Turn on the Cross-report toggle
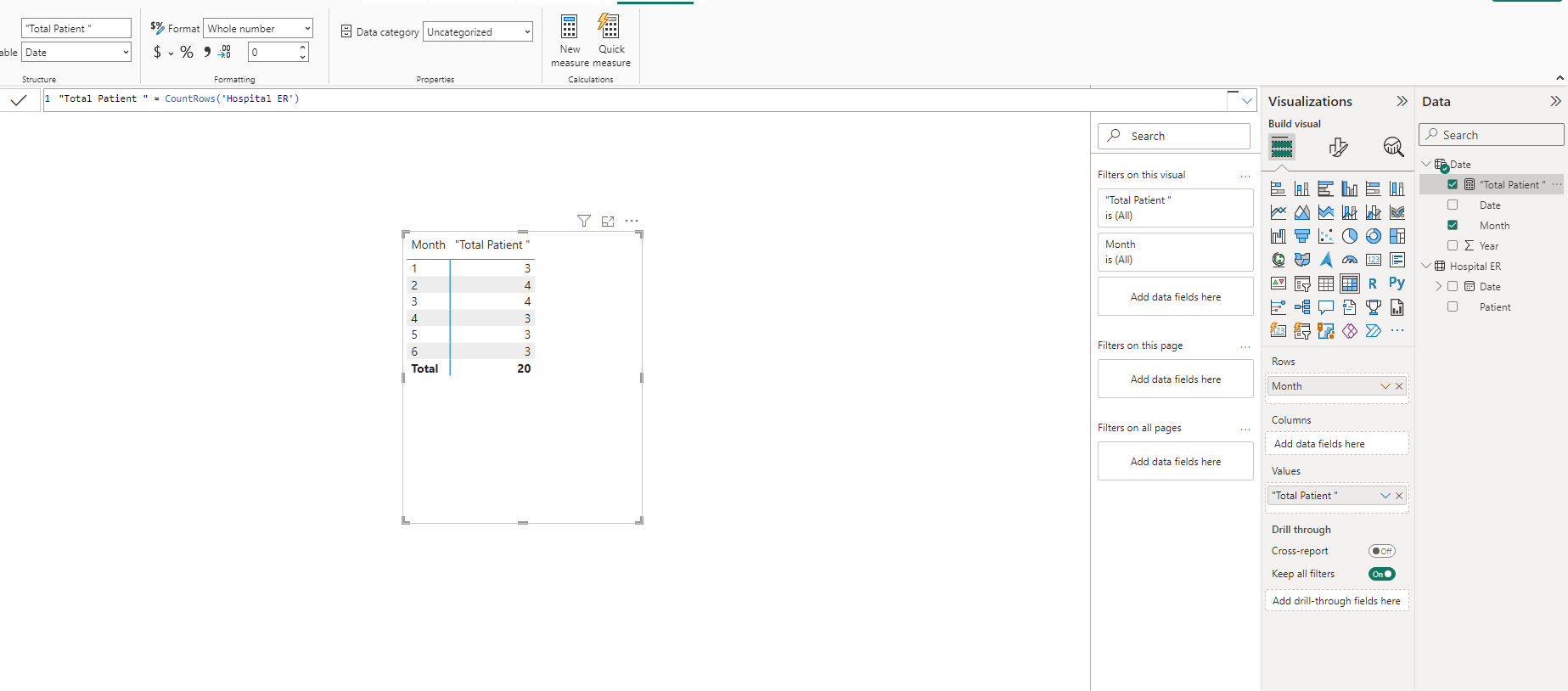 click(x=1381, y=551)
